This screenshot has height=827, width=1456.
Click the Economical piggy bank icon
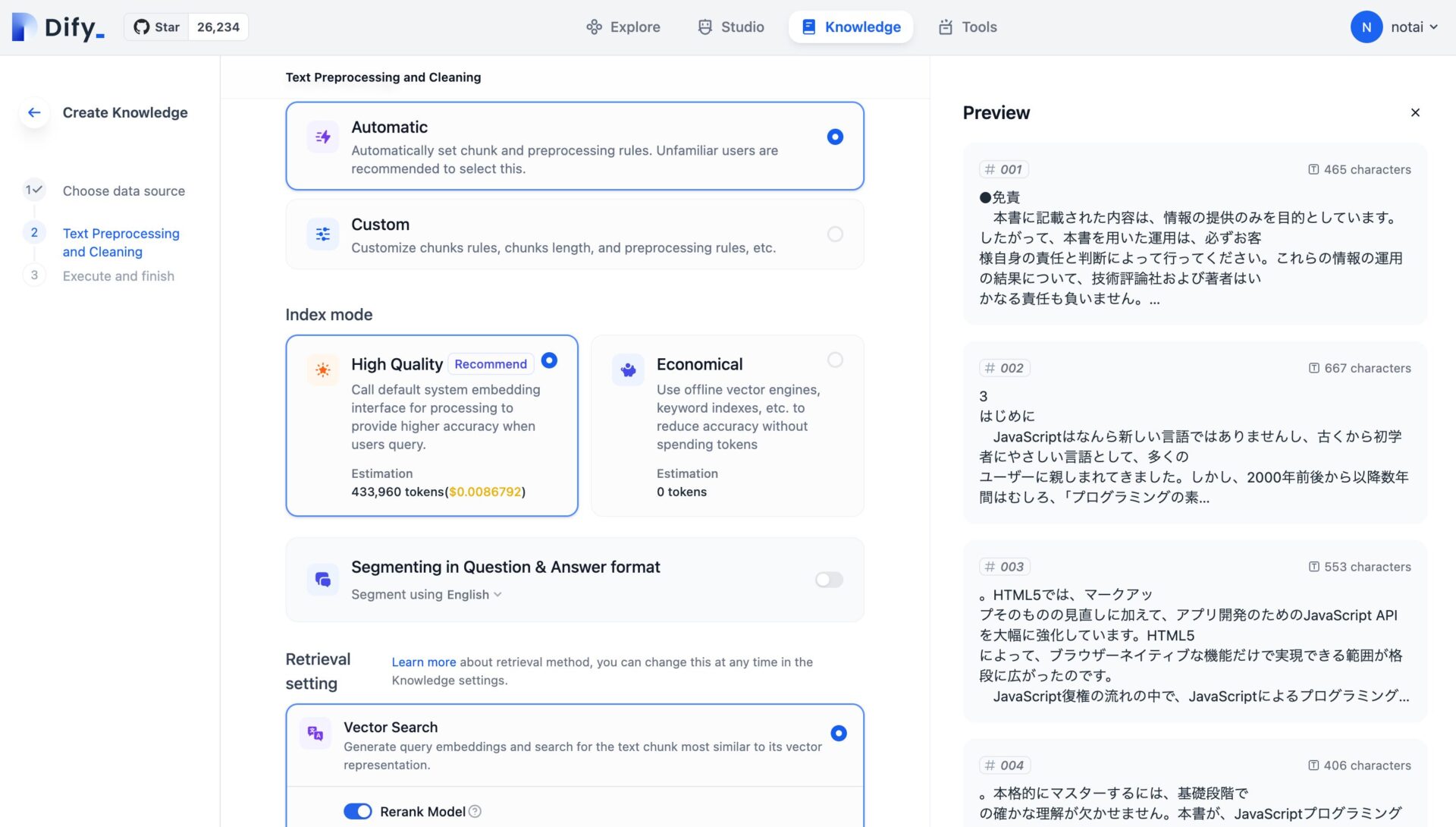(628, 369)
